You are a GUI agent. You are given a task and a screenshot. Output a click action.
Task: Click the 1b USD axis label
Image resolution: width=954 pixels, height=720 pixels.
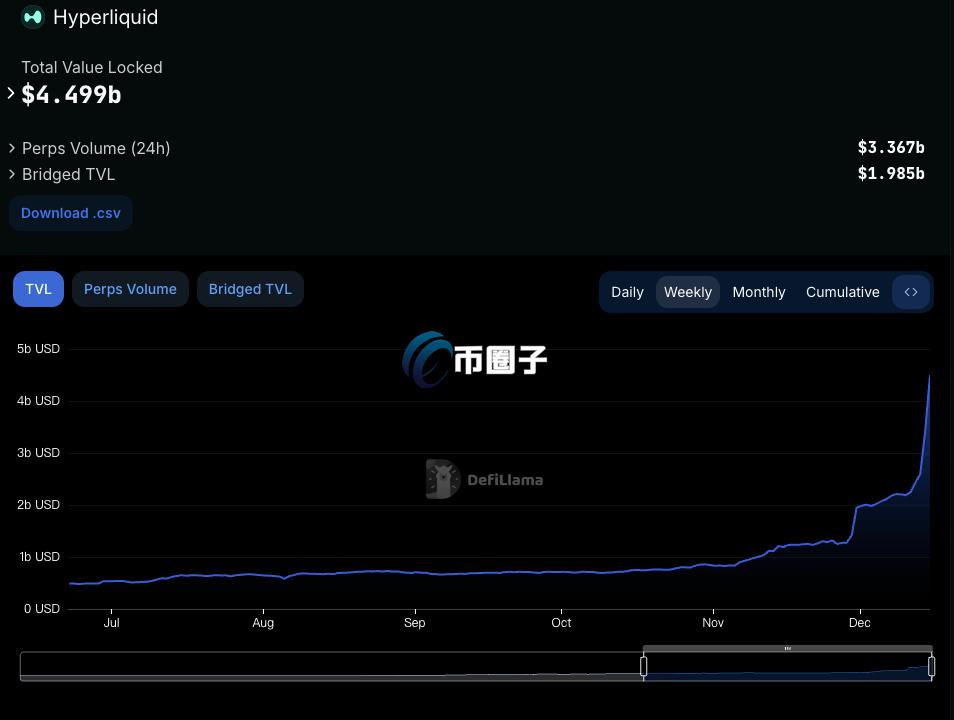(x=40, y=557)
